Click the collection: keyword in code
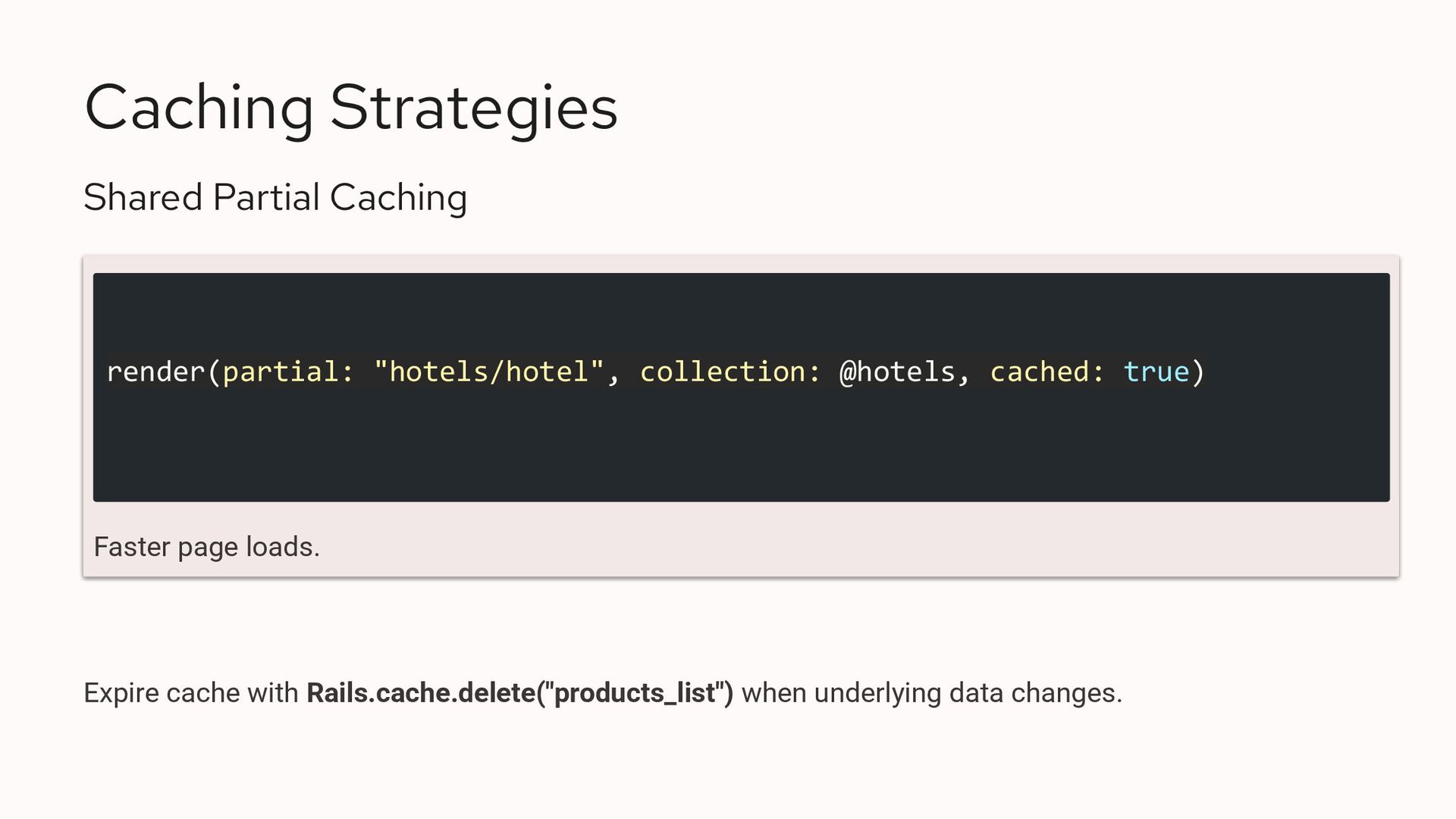The height and width of the screenshot is (819, 1456). pos(730,372)
